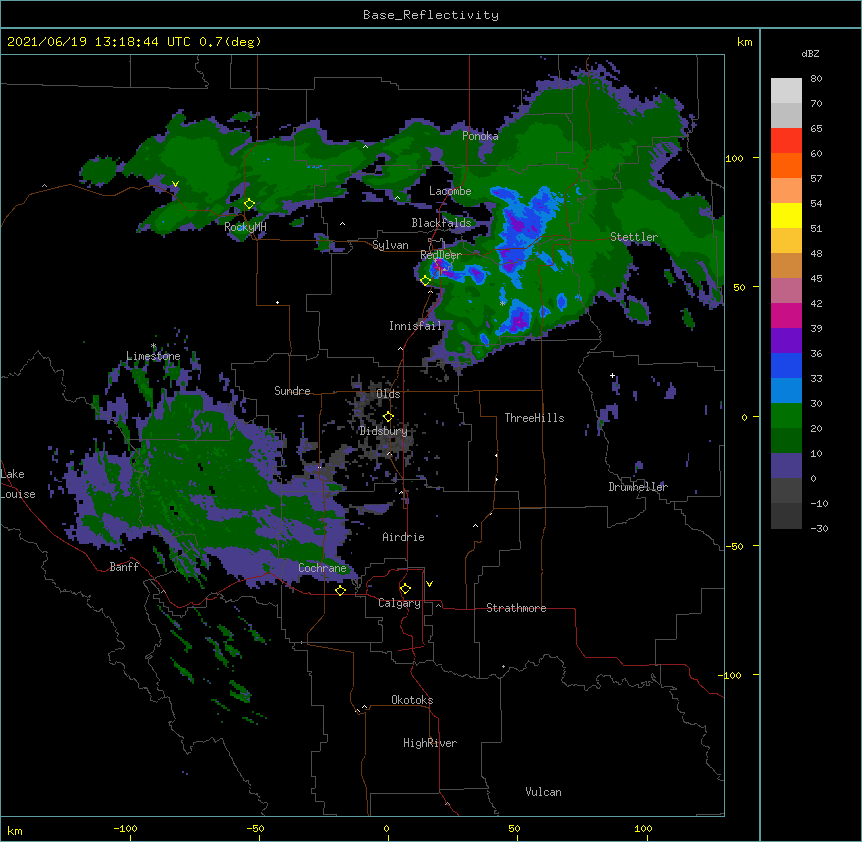Click the Ponoka town label
862x842 pixels.
480,136
